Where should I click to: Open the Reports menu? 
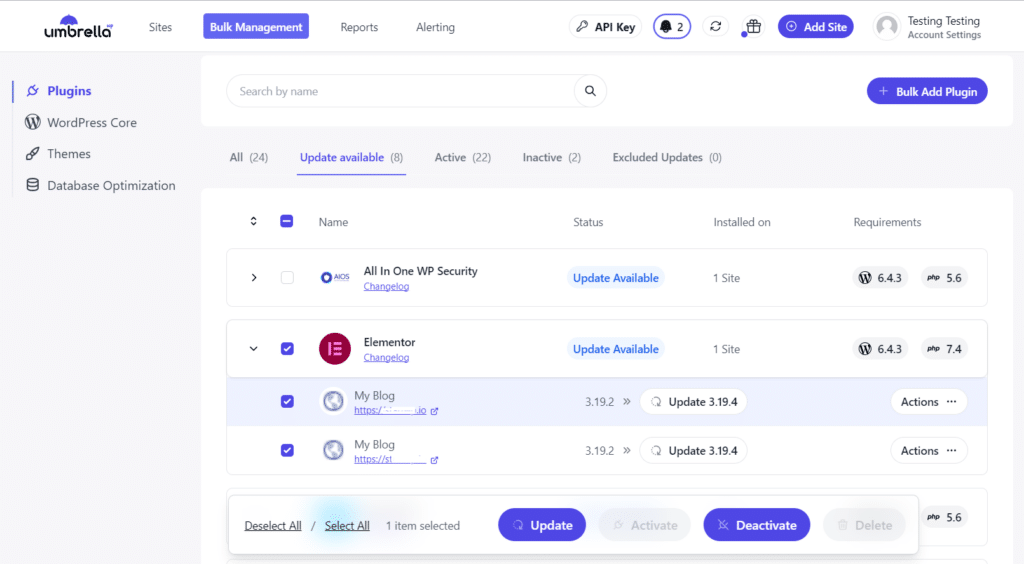(359, 27)
